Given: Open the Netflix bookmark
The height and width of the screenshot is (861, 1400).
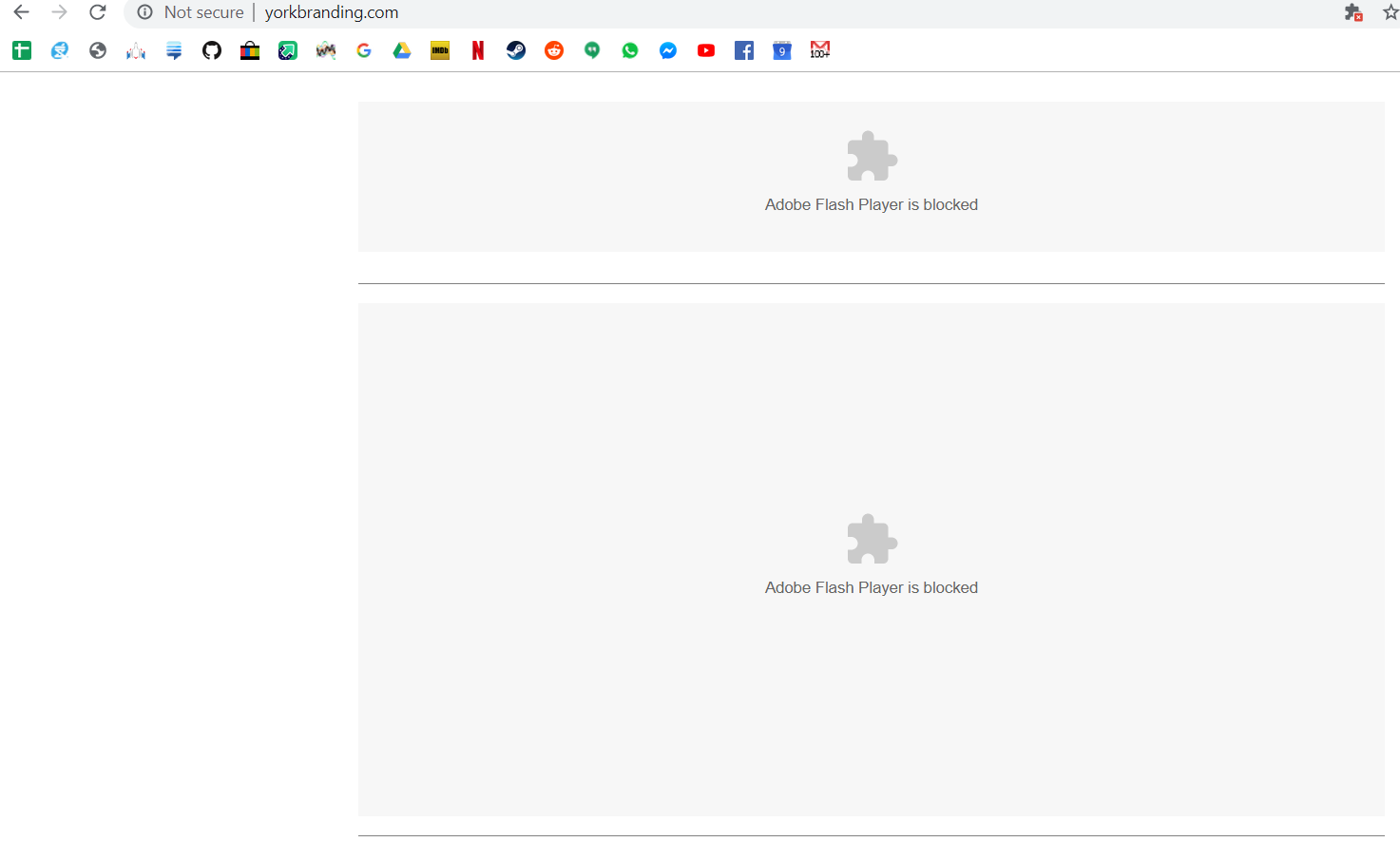Looking at the screenshot, I should coord(478,50).
